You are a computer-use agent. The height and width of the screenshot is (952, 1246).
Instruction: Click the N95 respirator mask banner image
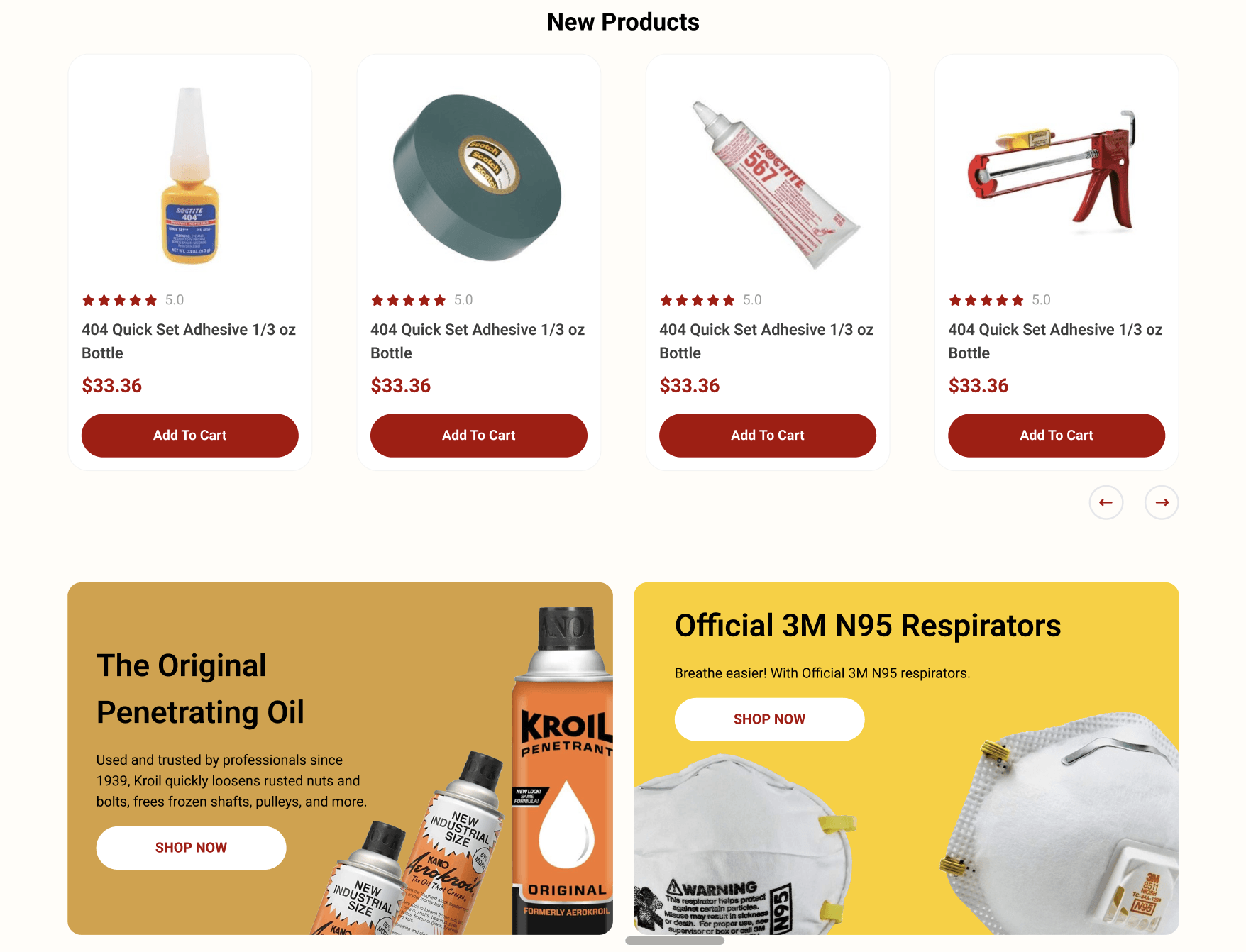click(x=906, y=826)
